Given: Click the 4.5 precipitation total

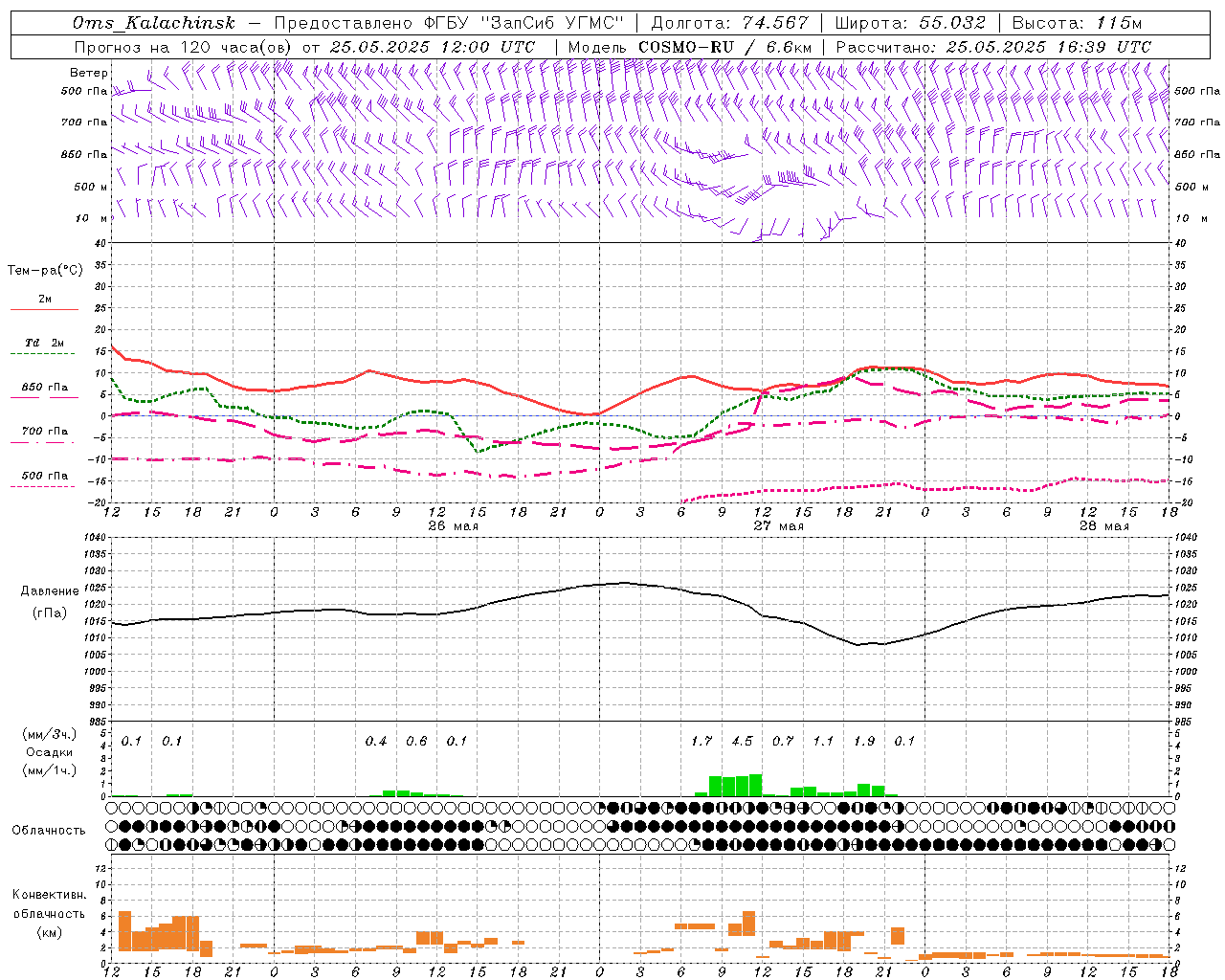Looking at the screenshot, I should 742,741.
